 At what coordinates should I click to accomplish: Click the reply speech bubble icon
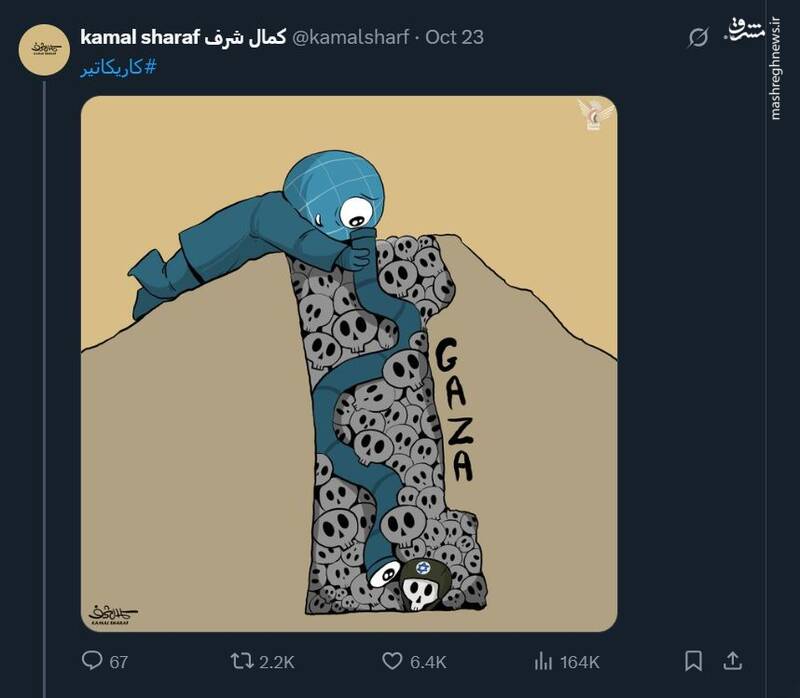[92, 661]
